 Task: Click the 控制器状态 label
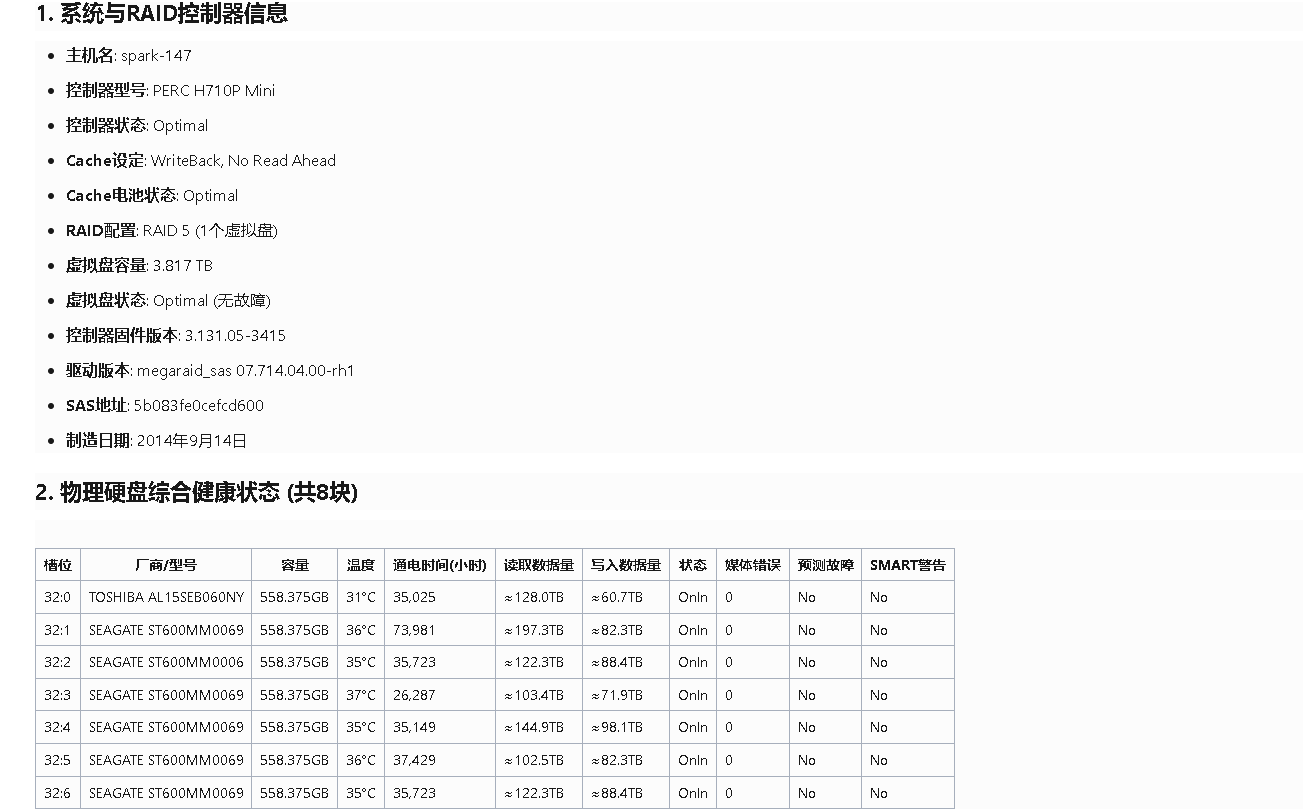[106, 126]
